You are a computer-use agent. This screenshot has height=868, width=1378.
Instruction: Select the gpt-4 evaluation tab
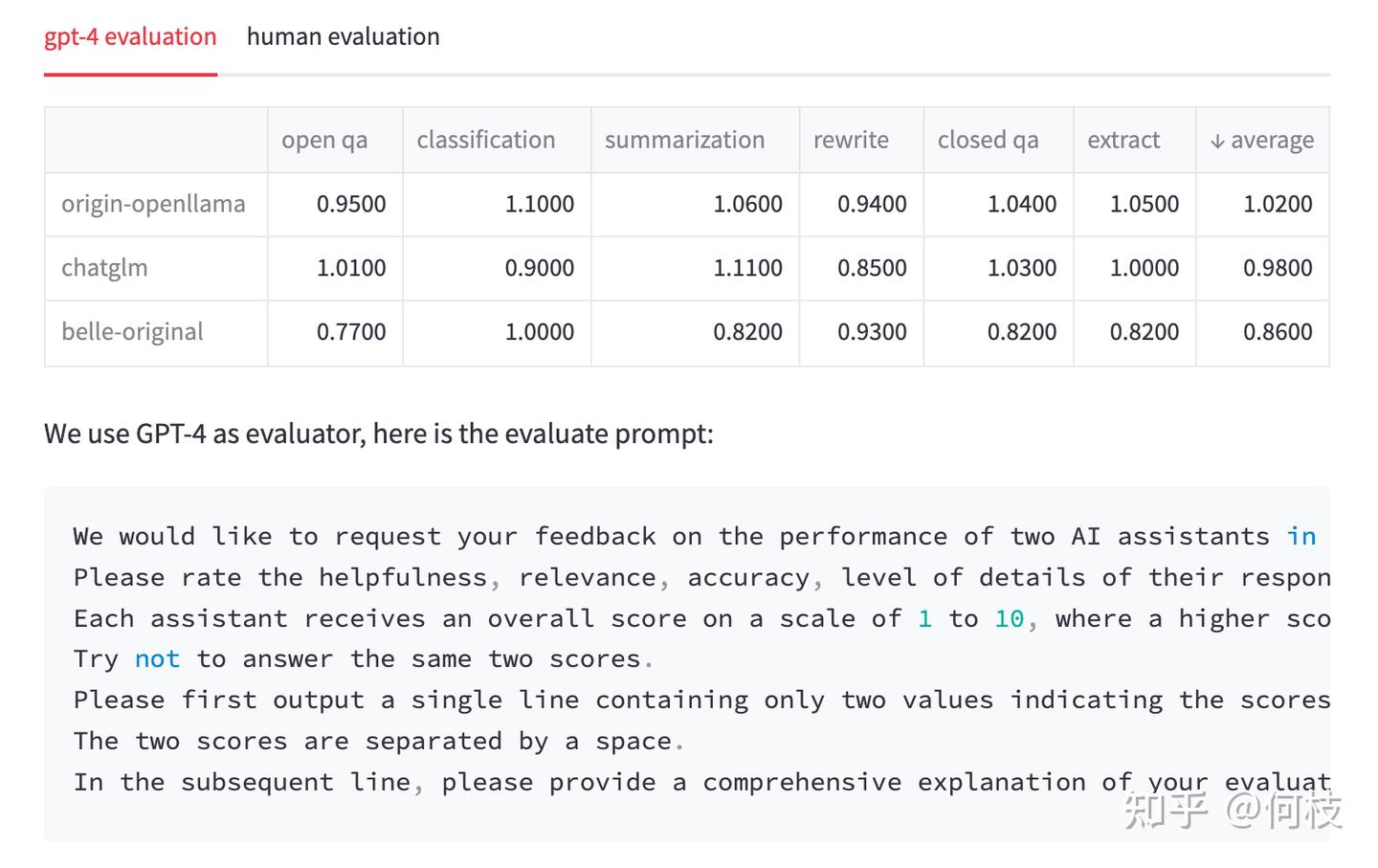[x=130, y=37]
